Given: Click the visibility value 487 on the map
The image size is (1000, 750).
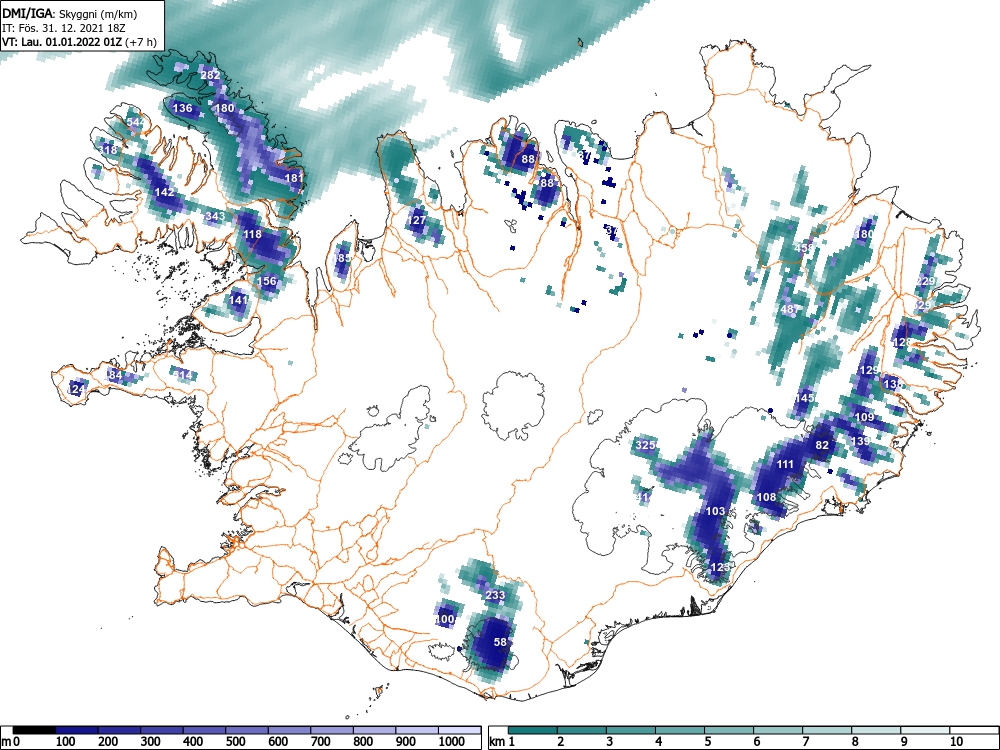Looking at the screenshot, I should click(789, 309).
